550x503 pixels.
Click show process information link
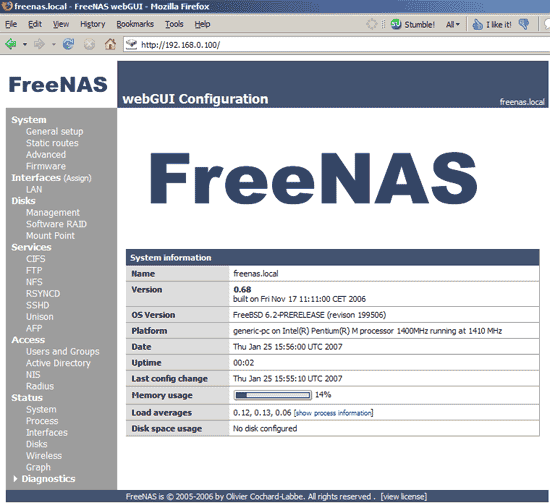tap(333, 413)
